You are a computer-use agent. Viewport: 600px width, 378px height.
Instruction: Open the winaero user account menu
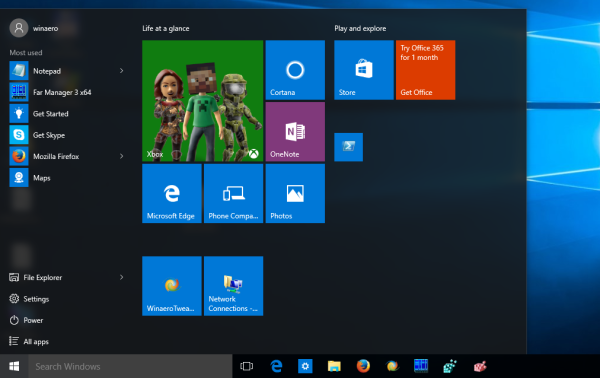[34, 28]
